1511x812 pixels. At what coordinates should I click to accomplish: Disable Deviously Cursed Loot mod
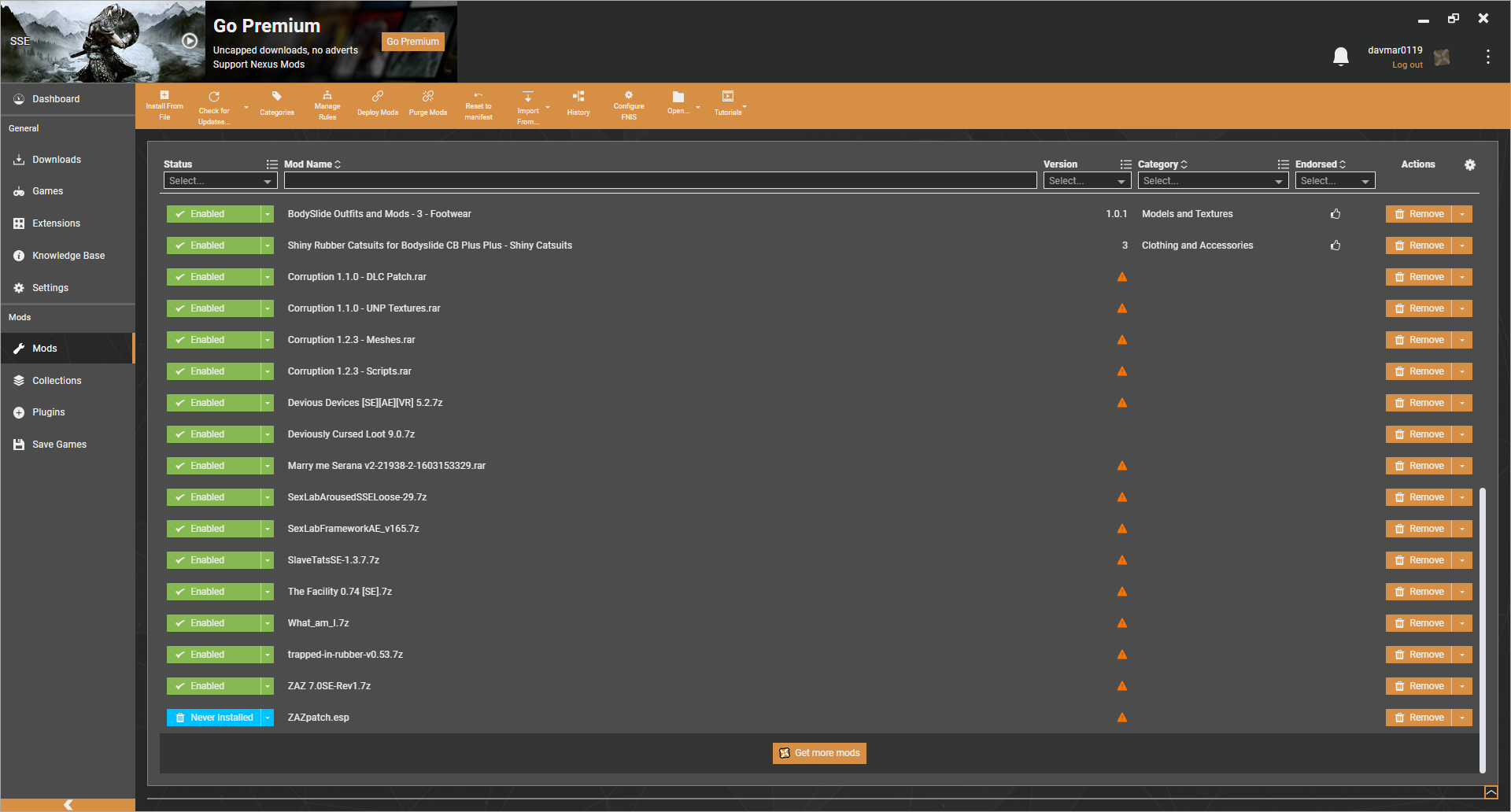213,434
